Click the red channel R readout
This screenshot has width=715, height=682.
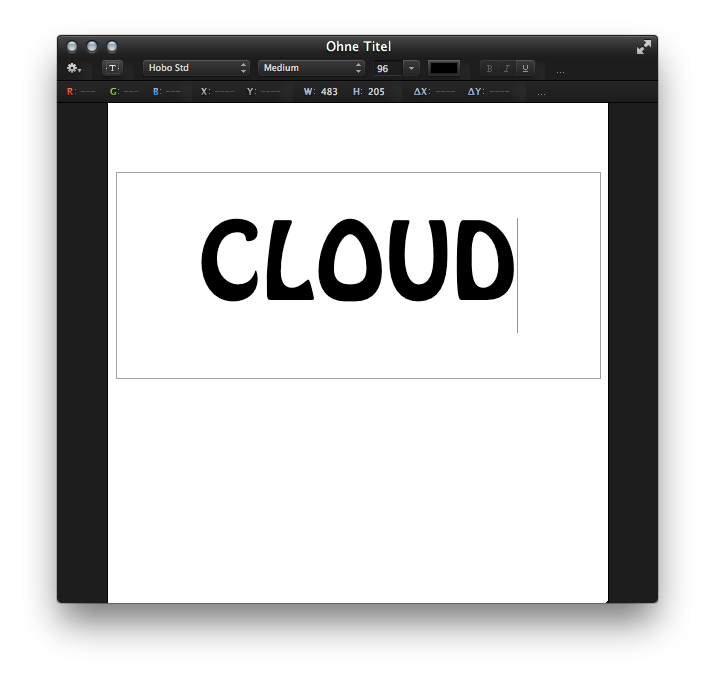pos(81,92)
